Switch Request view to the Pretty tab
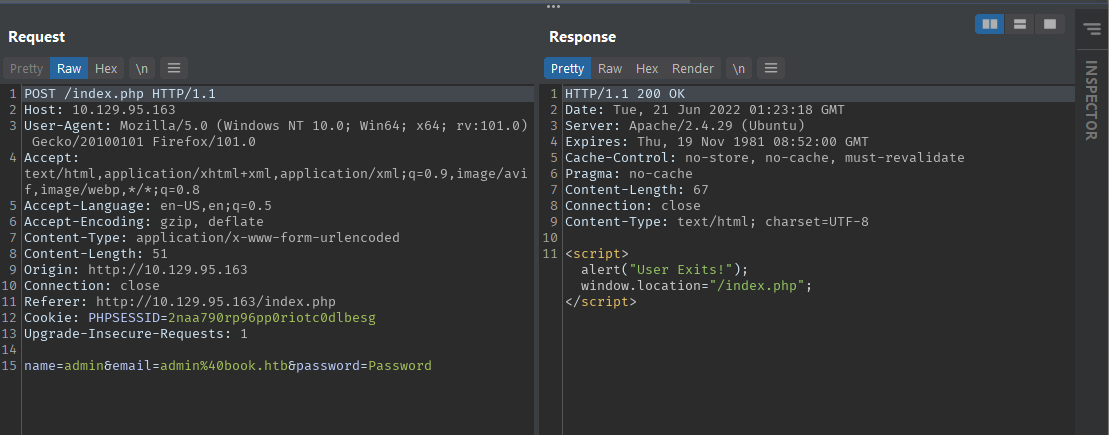This screenshot has width=1109, height=435. (x=26, y=69)
